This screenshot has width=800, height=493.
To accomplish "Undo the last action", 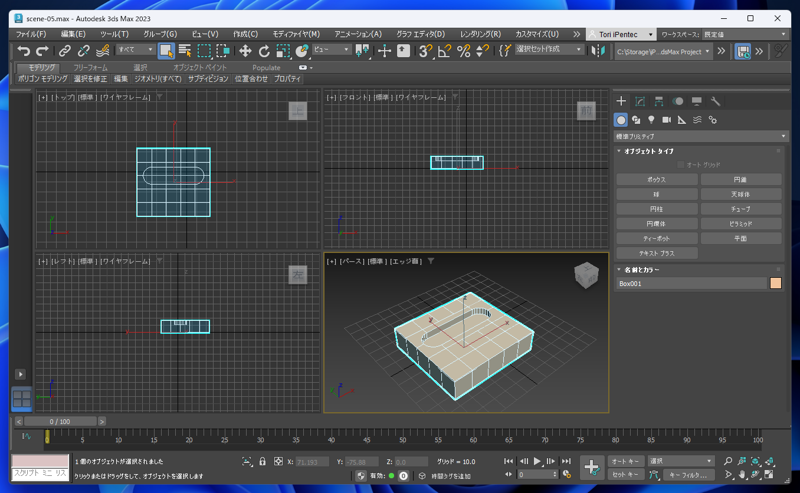I will 23,51.
